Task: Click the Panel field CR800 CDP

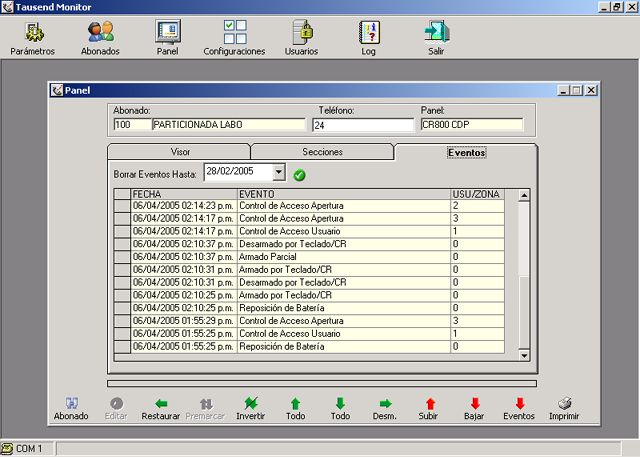Action: [x=471, y=124]
